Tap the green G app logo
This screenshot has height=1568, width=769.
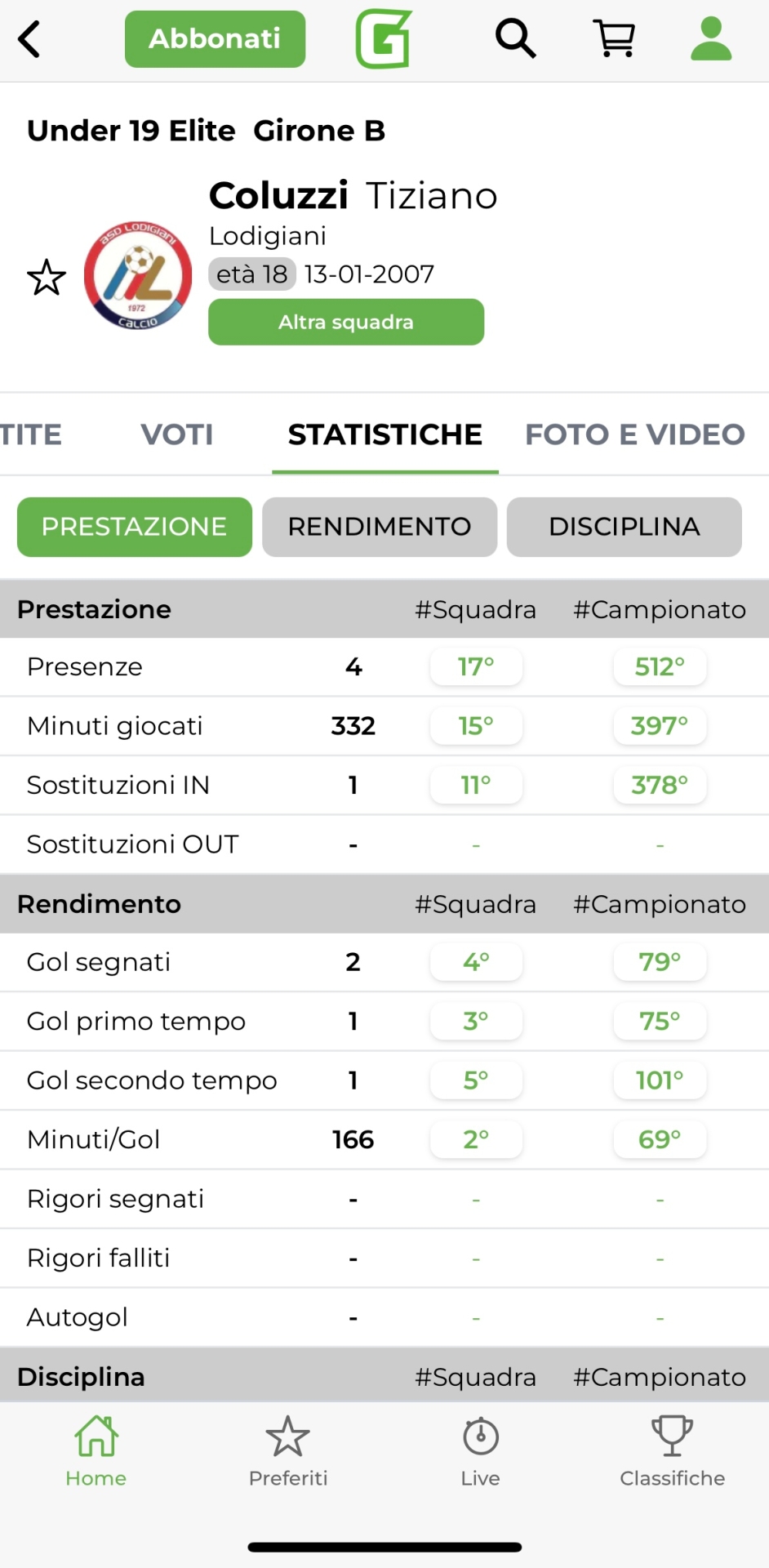pos(384,38)
